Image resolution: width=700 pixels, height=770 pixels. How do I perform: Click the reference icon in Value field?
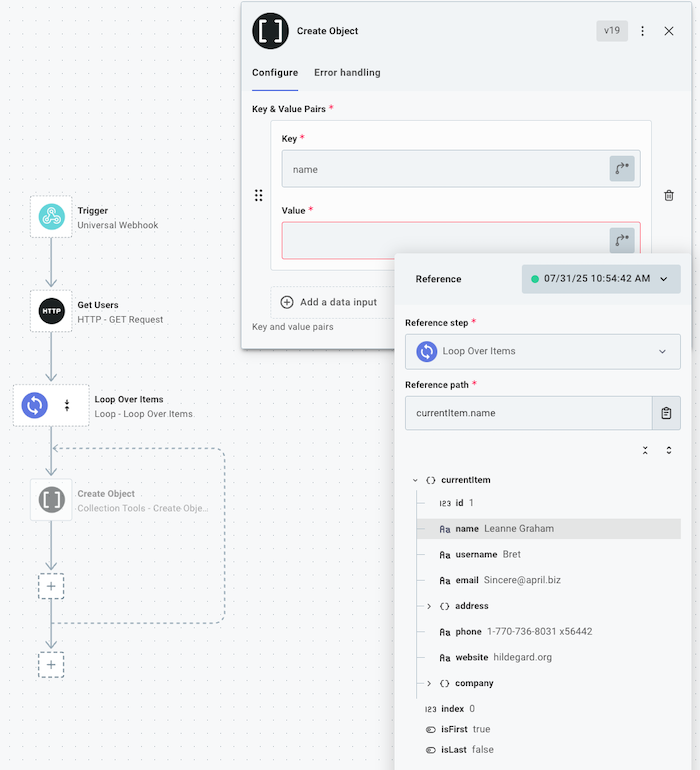pyautogui.click(x=622, y=240)
